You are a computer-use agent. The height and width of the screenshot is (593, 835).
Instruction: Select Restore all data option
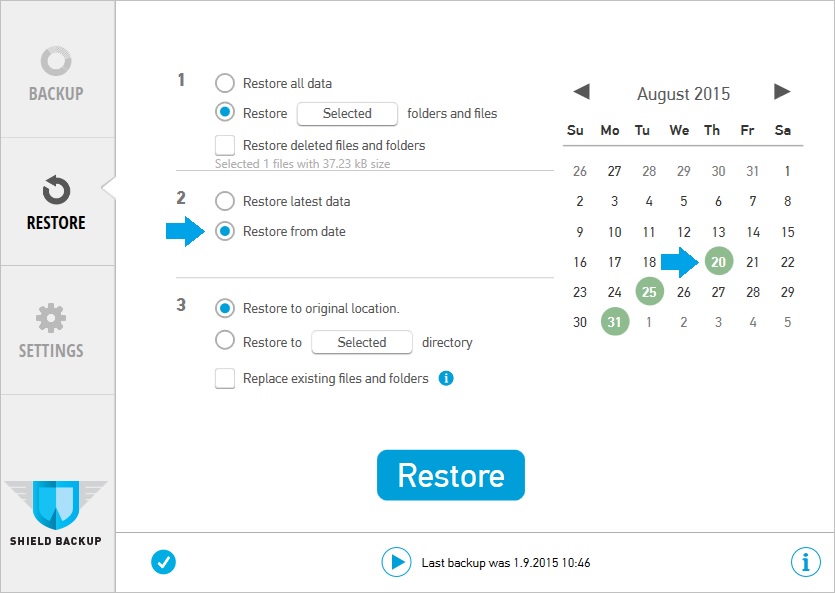(x=225, y=83)
